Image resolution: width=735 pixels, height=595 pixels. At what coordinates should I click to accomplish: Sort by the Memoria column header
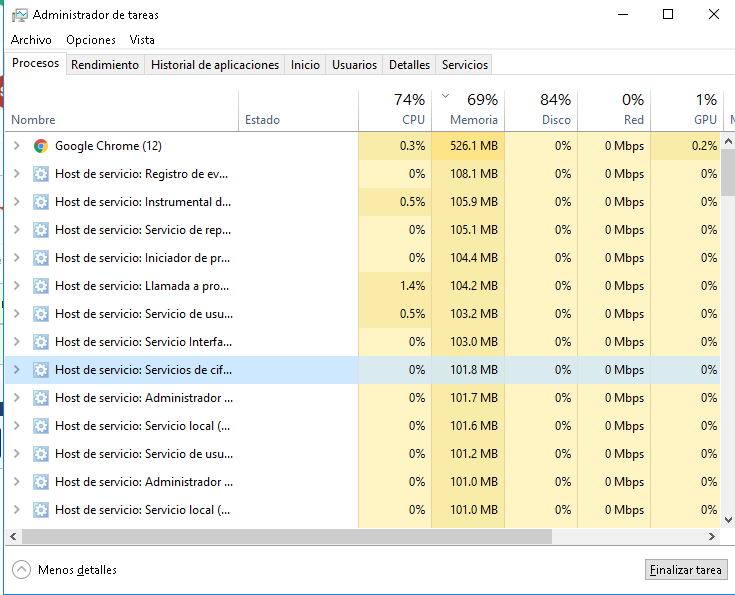point(468,111)
